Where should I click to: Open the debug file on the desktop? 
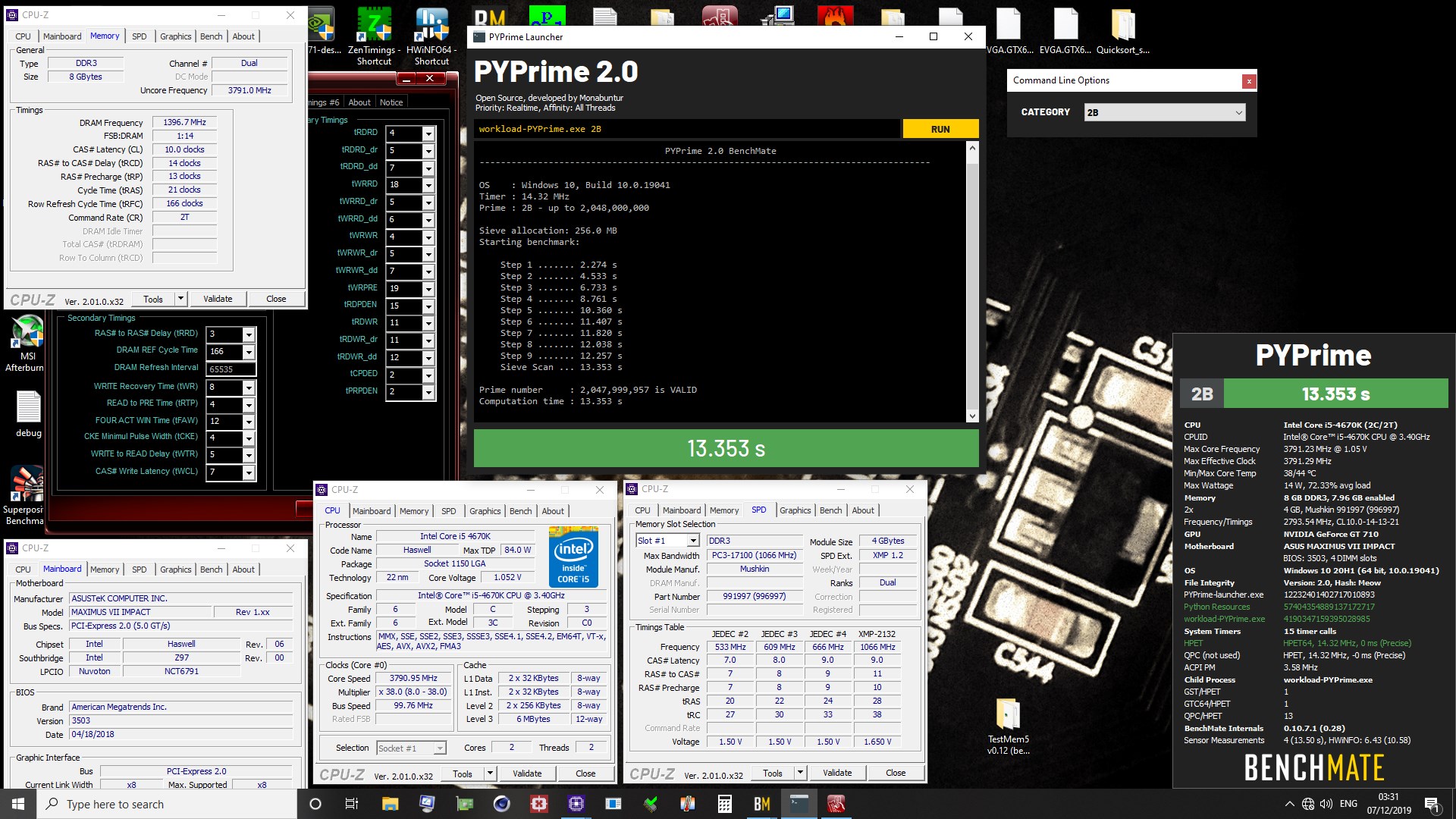tap(29, 414)
